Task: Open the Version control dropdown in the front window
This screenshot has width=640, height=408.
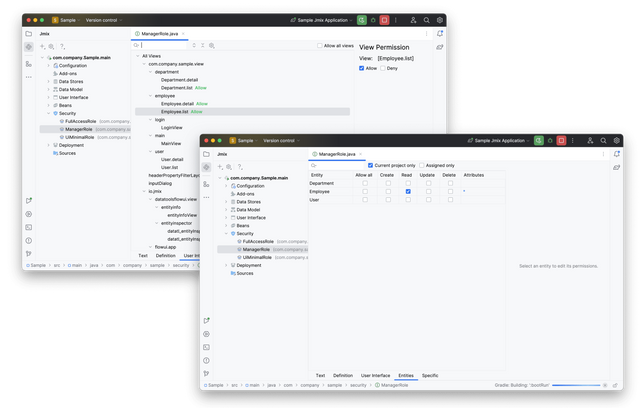Action: click(281, 140)
